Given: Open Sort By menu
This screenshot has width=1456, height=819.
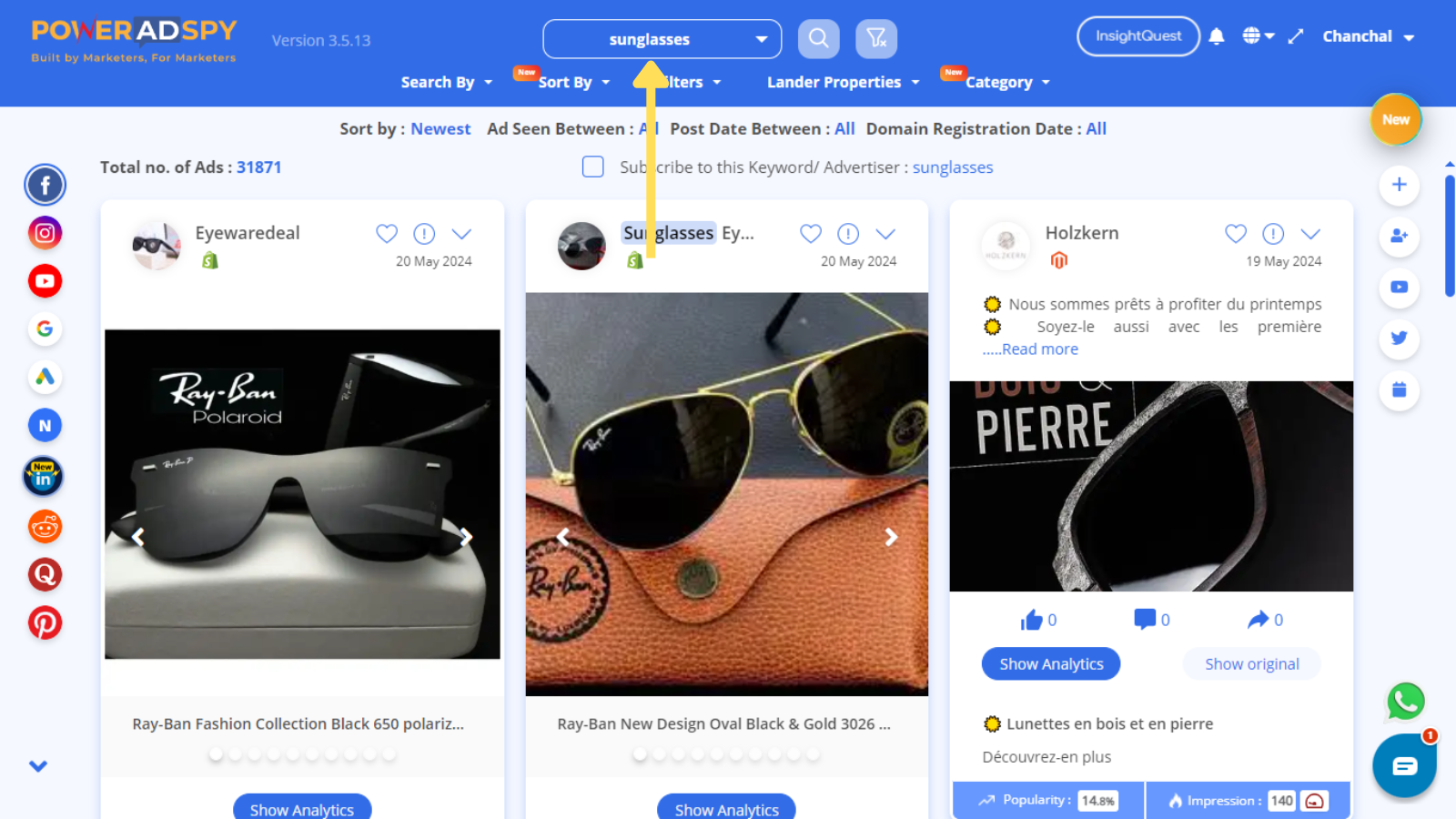Looking at the screenshot, I should [573, 82].
